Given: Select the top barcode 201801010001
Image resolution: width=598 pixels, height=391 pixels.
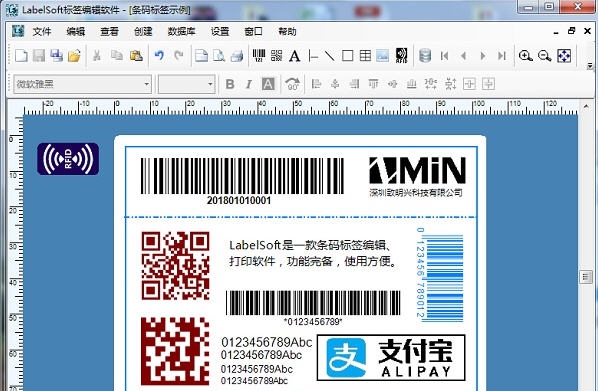Looking at the screenshot, I should tap(242, 181).
